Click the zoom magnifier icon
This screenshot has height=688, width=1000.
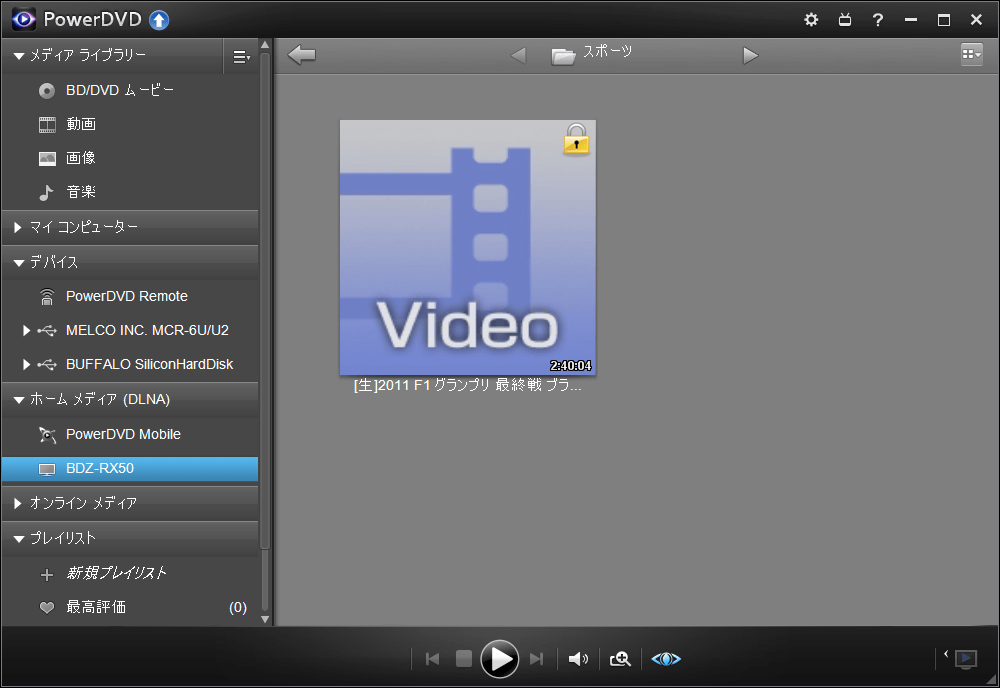point(620,659)
